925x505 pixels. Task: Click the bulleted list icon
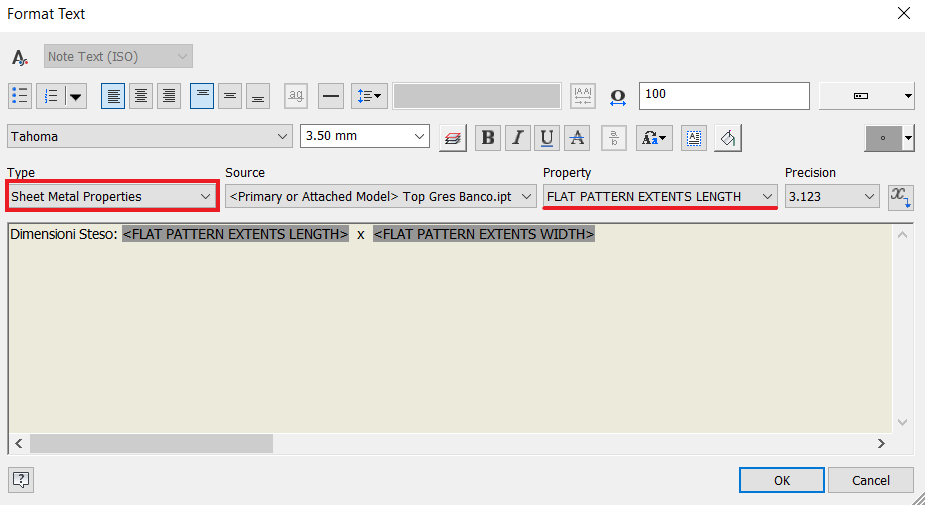(x=20, y=96)
